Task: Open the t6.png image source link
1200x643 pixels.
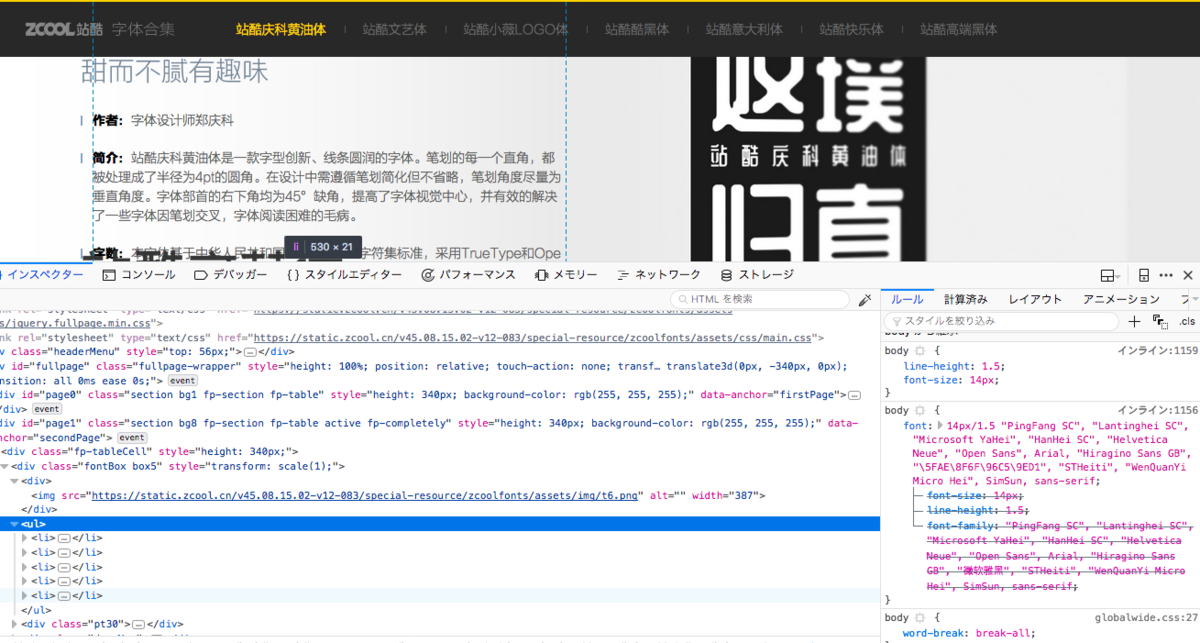Action: tap(365, 495)
